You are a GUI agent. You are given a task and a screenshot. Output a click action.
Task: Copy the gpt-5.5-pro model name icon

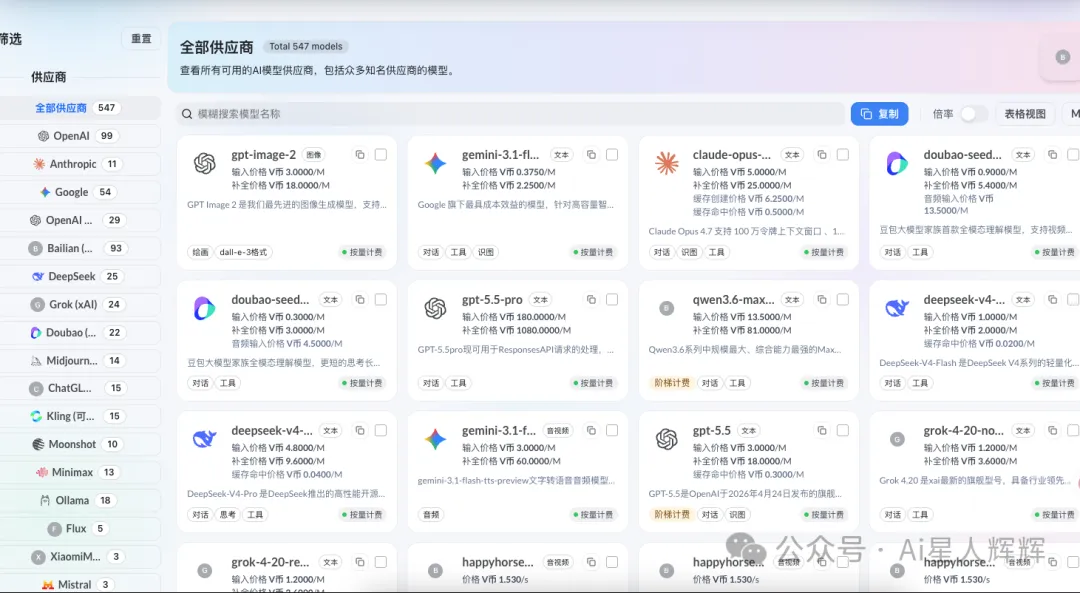click(591, 300)
